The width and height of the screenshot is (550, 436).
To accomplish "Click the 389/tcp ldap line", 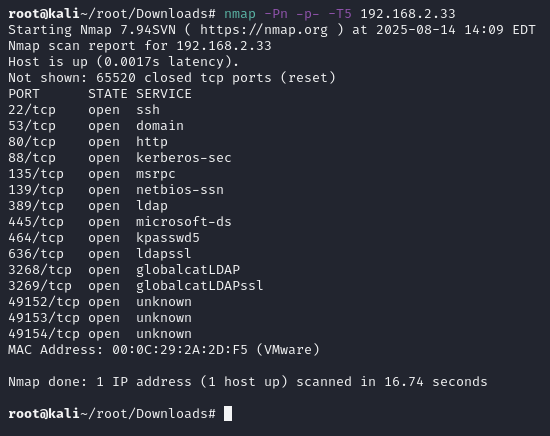I will 88,206.
